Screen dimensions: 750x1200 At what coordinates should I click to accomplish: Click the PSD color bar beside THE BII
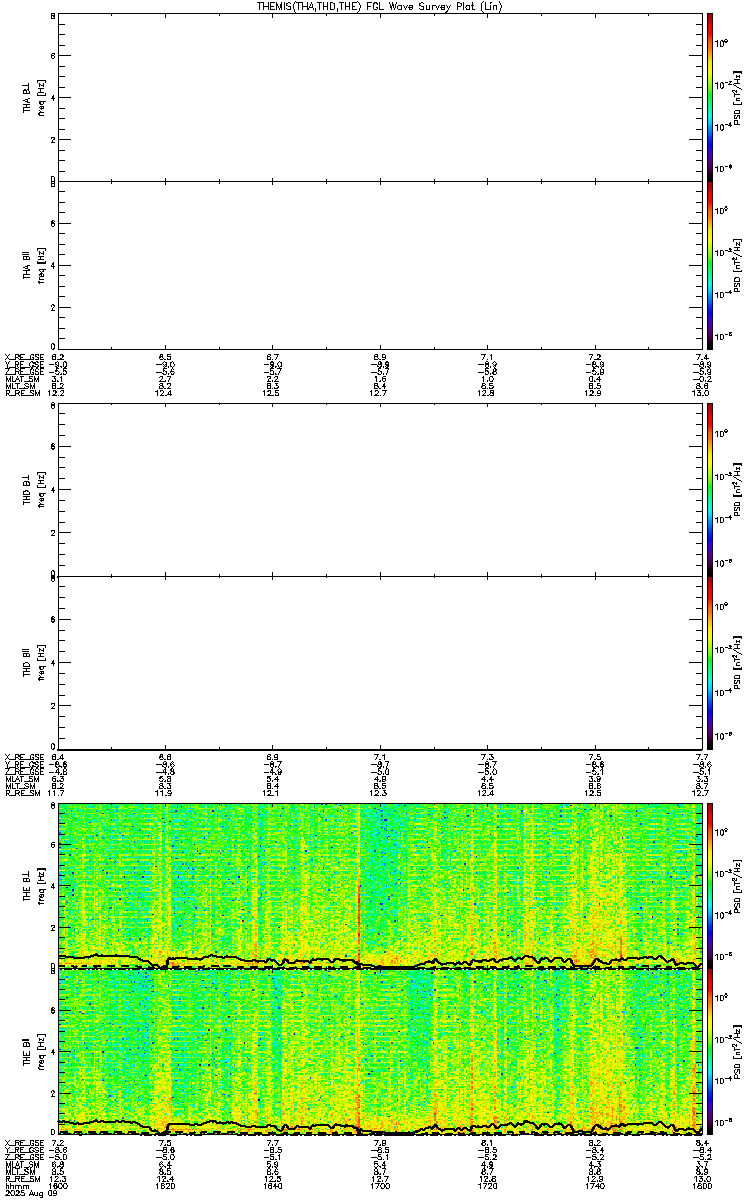(x=710, y=1052)
